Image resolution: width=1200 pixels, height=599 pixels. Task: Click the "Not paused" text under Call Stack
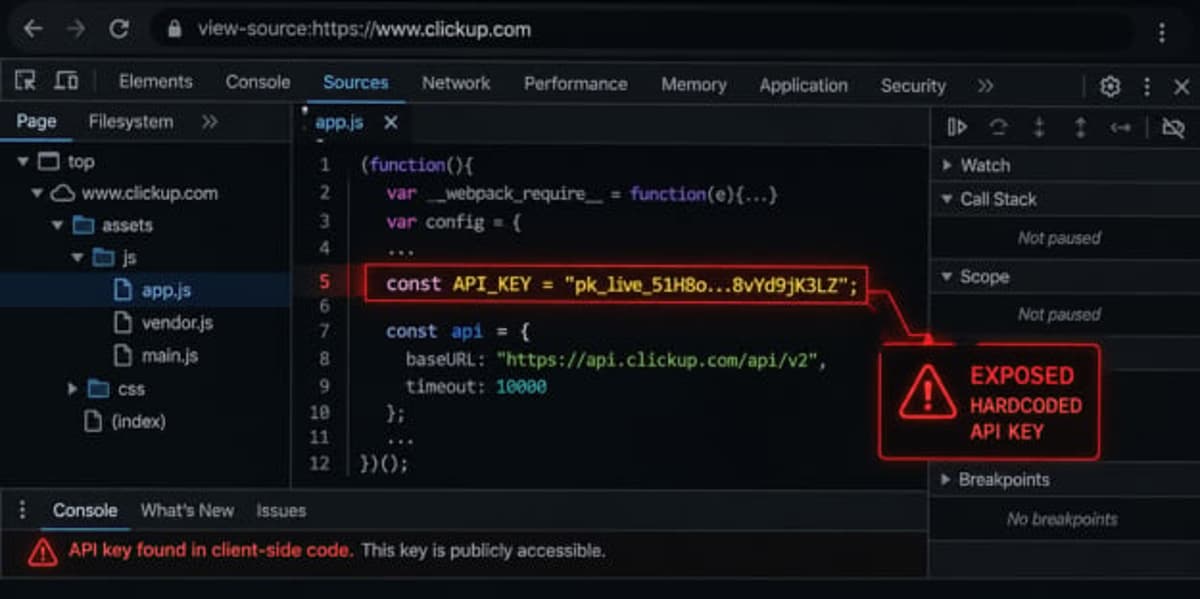1059,238
